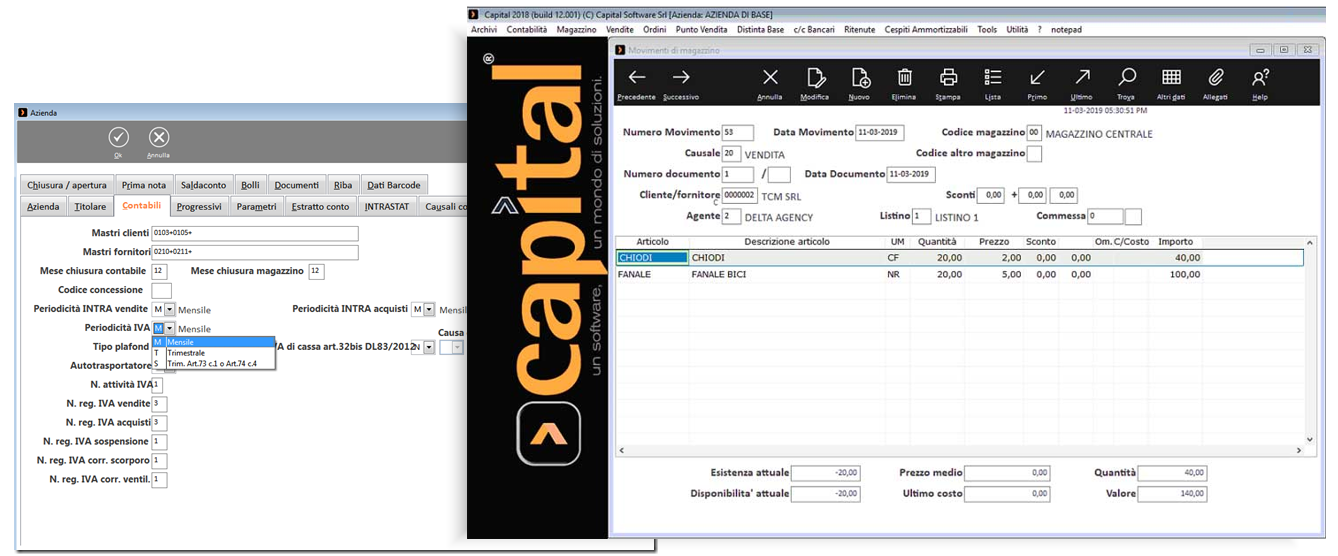The image size is (1338, 556).
Task: Click Cliente/fornitore code field
Action: 740,196
